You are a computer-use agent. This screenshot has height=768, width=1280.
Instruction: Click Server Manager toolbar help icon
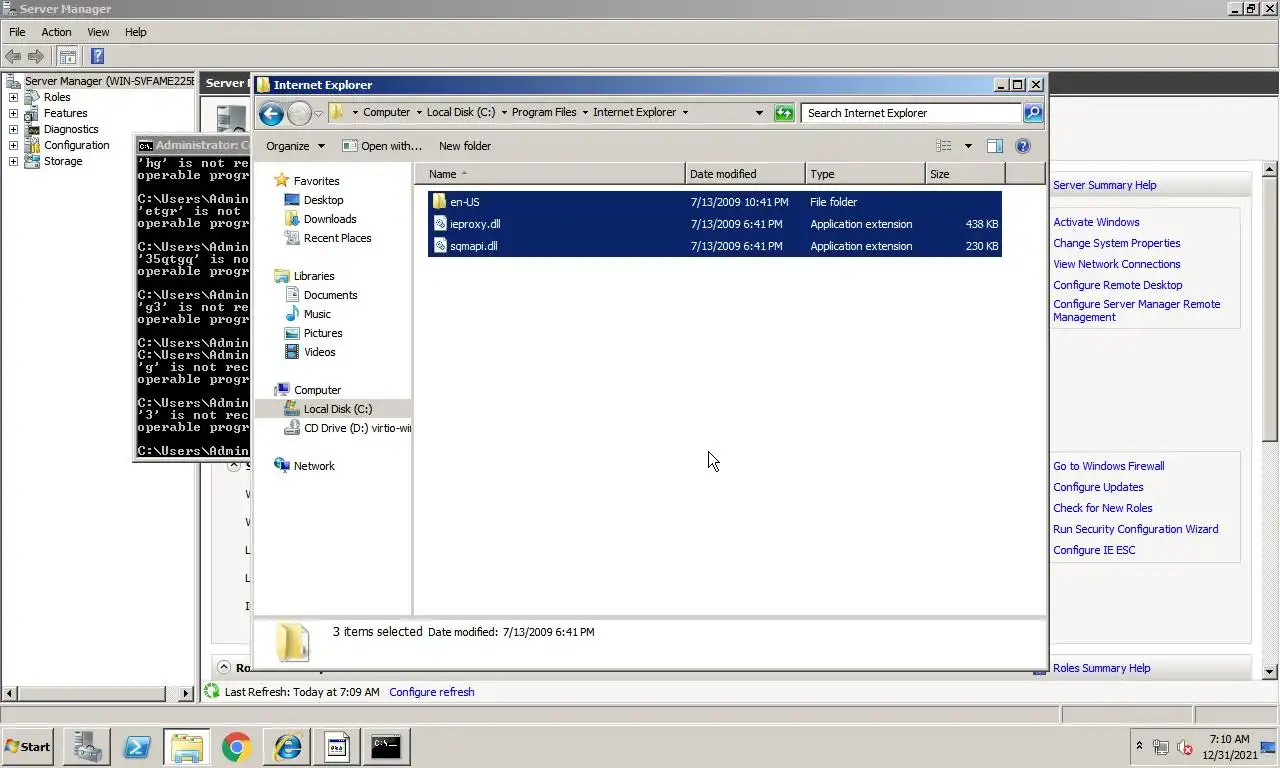[x=97, y=57]
